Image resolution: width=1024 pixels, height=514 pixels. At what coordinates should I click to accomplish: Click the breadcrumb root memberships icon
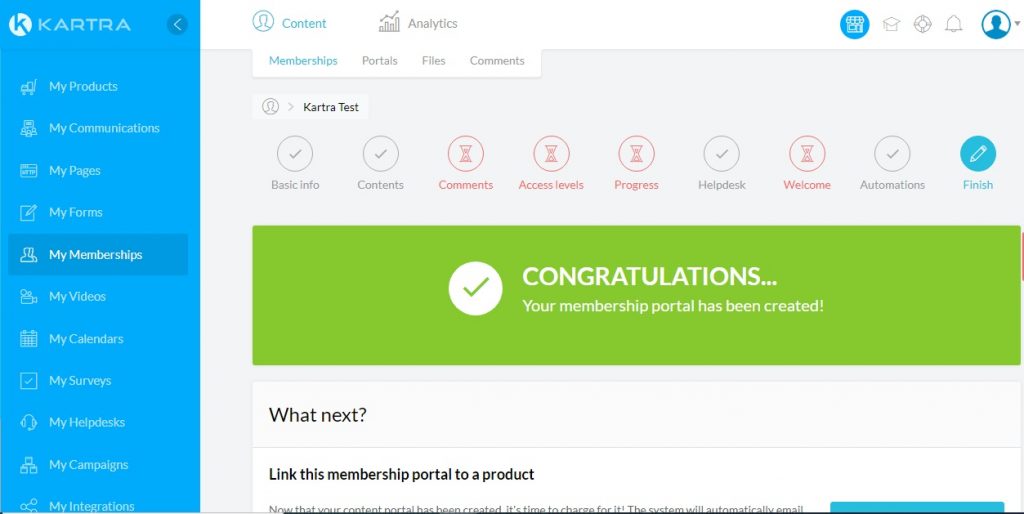pos(270,106)
